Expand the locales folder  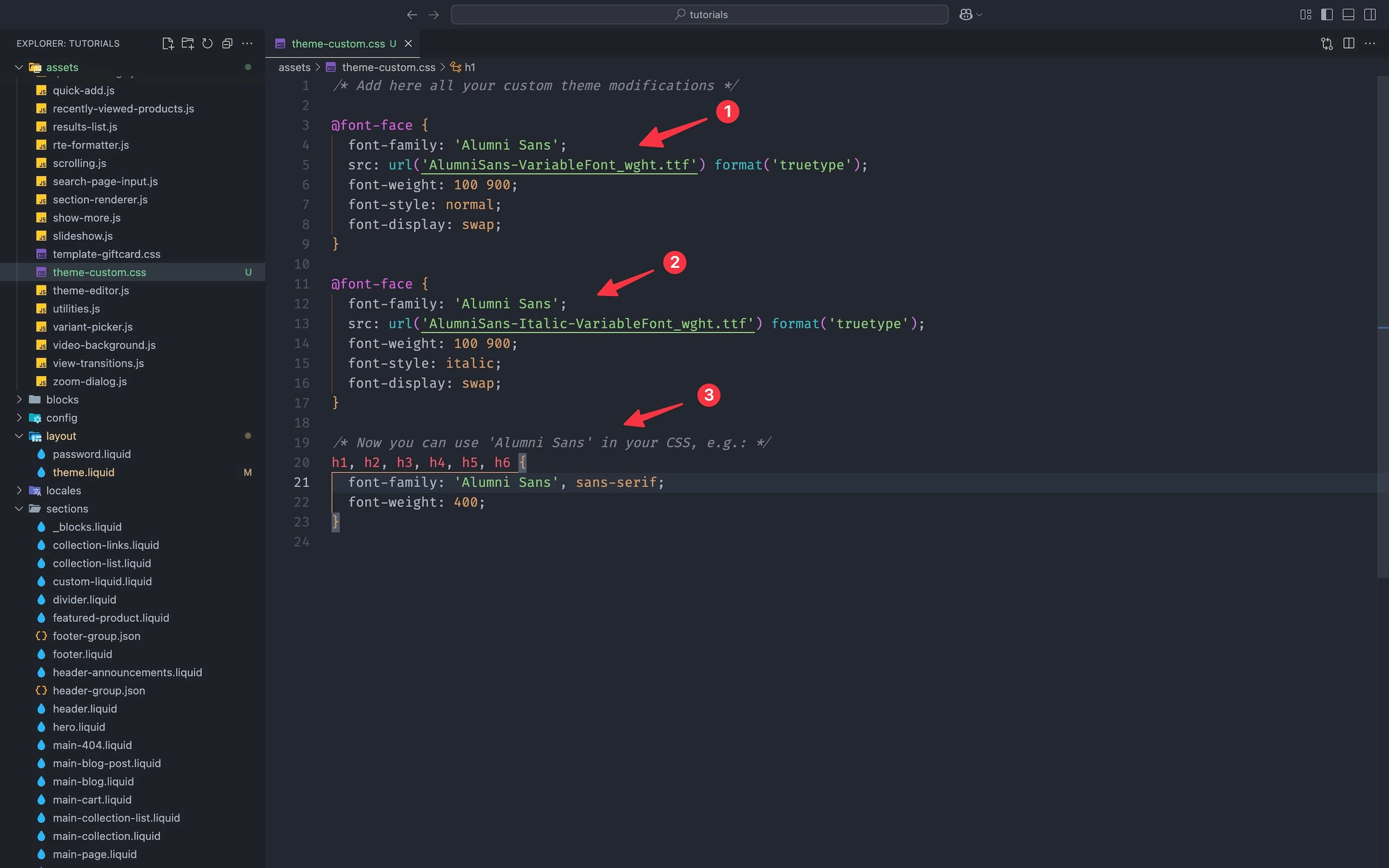tap(19, 491)
